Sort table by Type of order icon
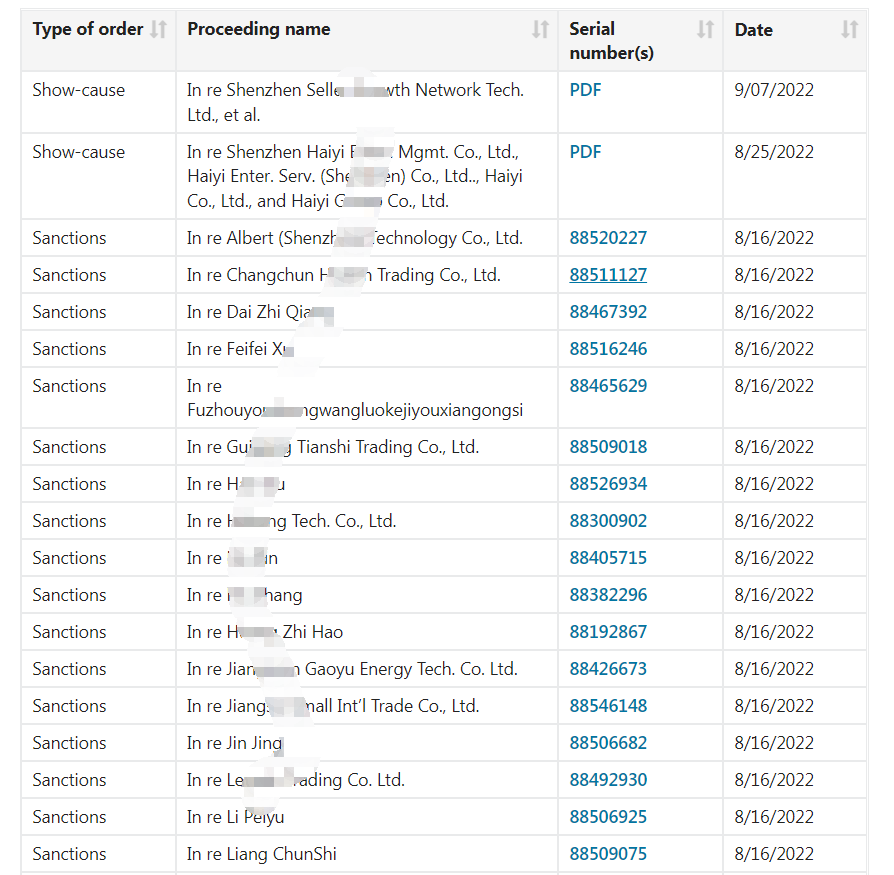Image resolution: width=894 pixels, height=875 pixels. [158, 30]
